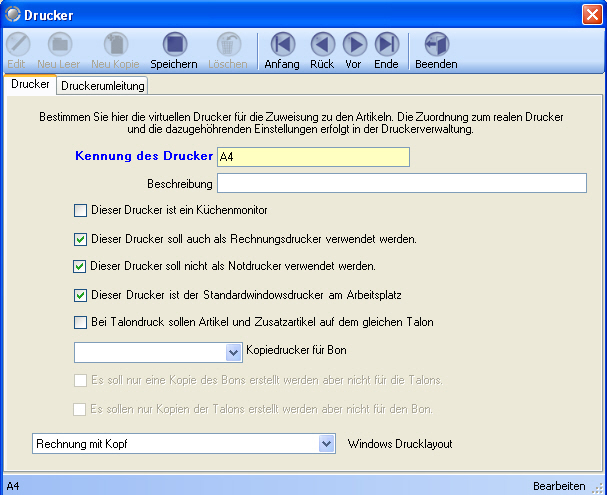The height and width of the screenshot is (495, 607).
Task: Click the Beschreibung text field
Action: [x=401, y=183]
